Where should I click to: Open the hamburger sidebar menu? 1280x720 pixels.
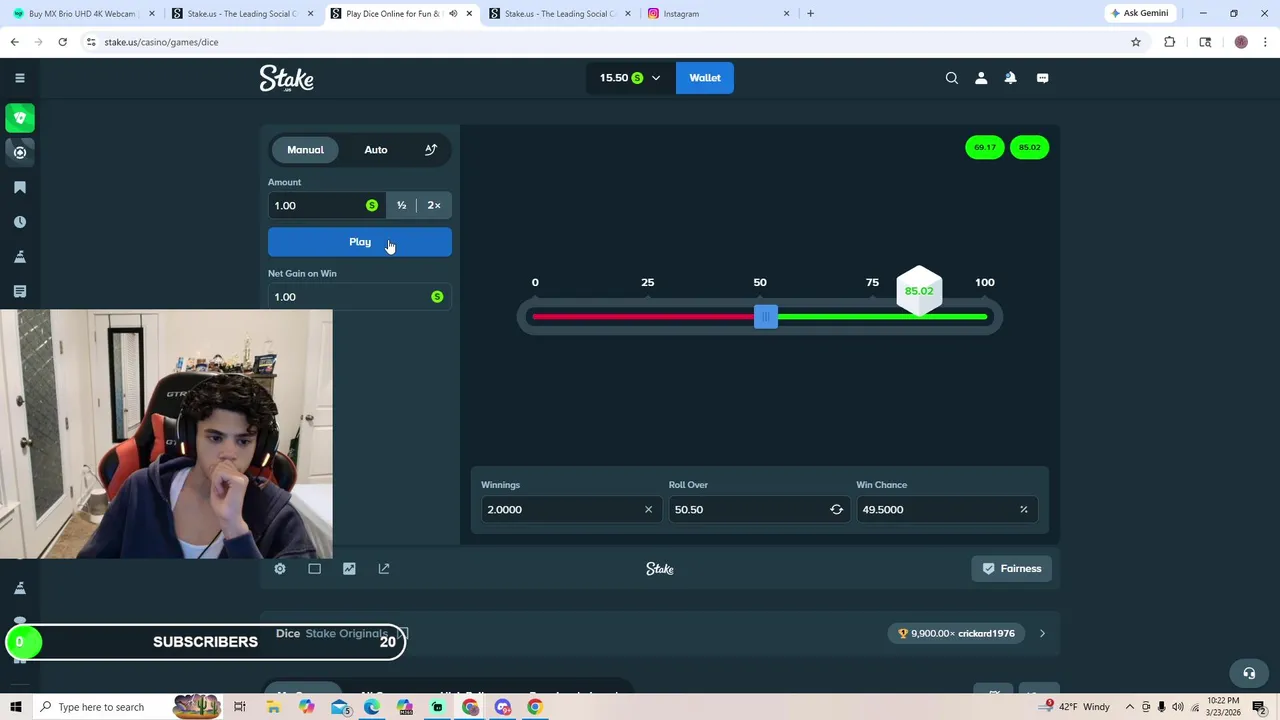(19, 78)
